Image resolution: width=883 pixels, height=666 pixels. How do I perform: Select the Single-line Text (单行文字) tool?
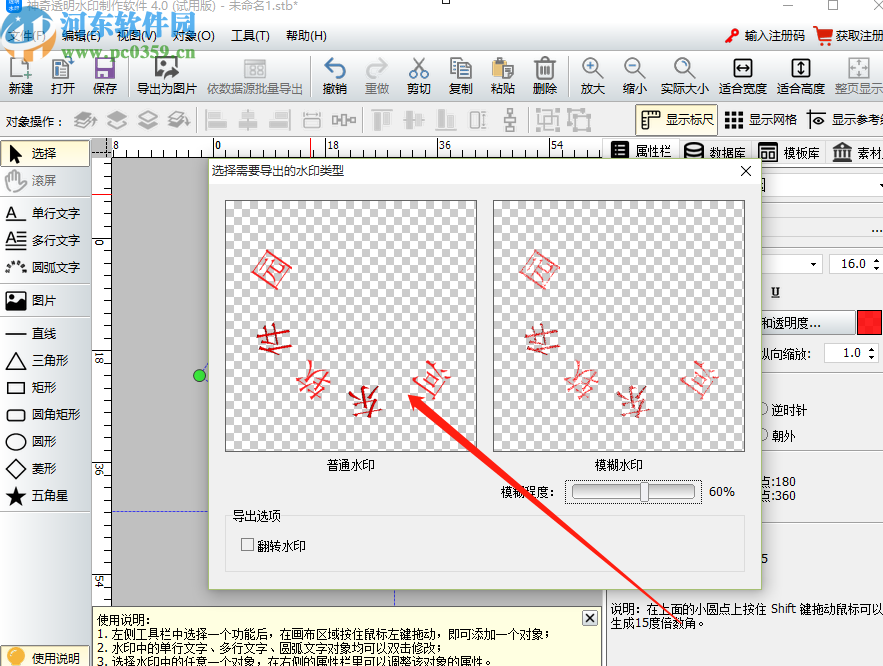tap(45, 213)
